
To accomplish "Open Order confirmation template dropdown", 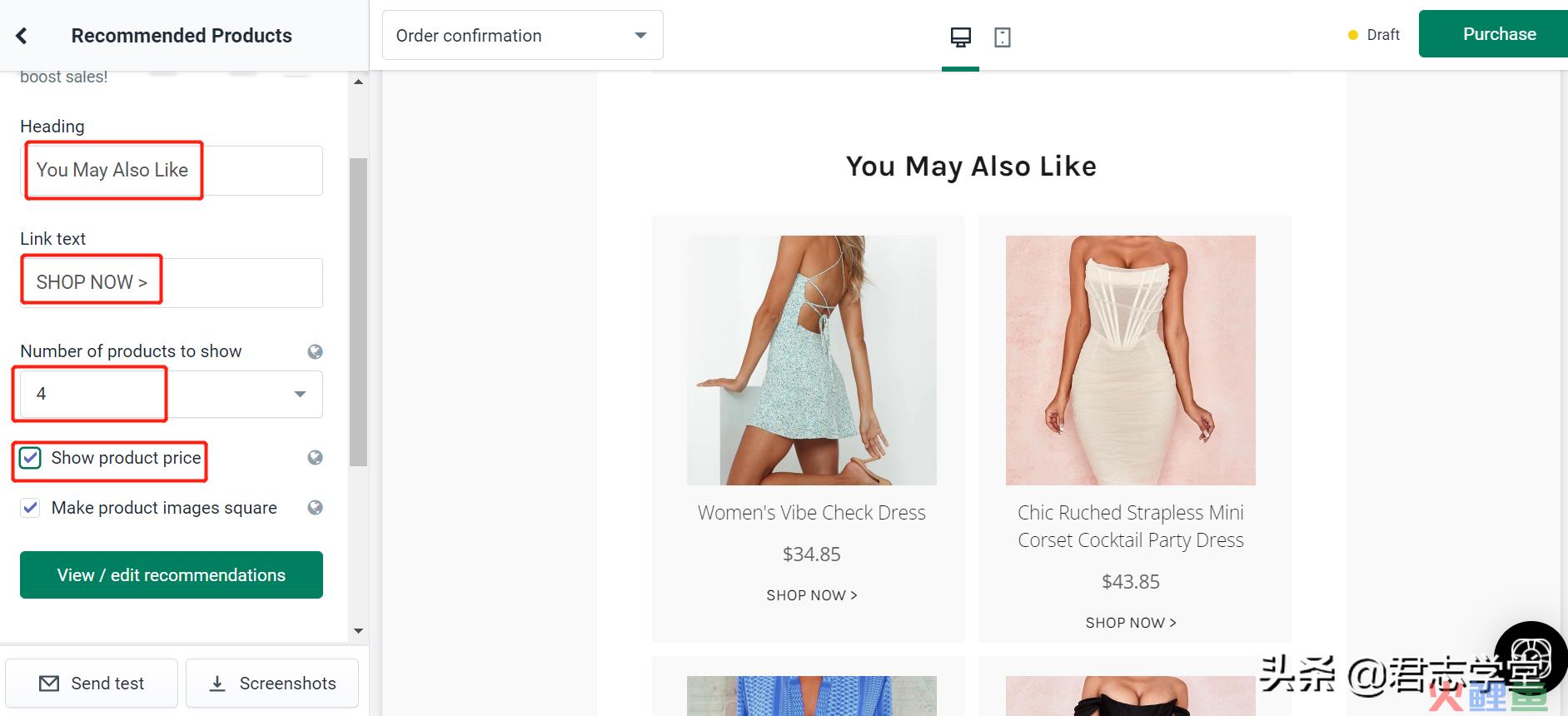I will point(522,35).
